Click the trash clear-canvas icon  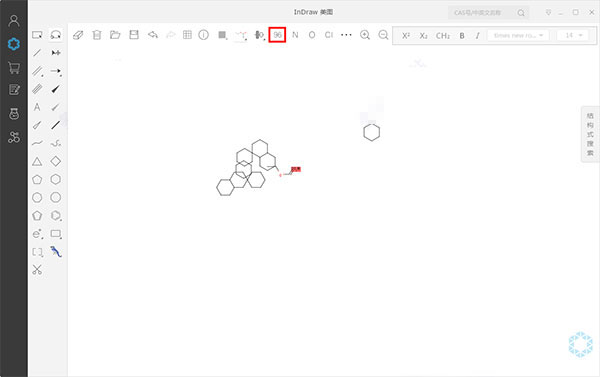(97, 35)
